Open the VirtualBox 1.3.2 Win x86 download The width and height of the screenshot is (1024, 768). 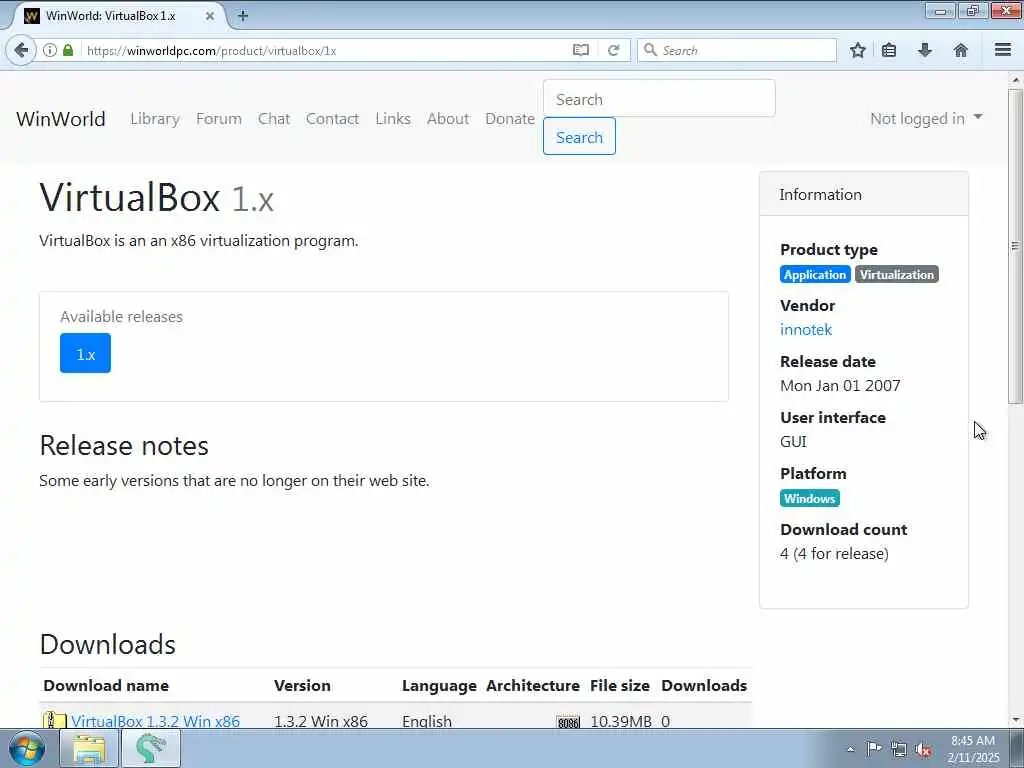[x=155, y=721]
